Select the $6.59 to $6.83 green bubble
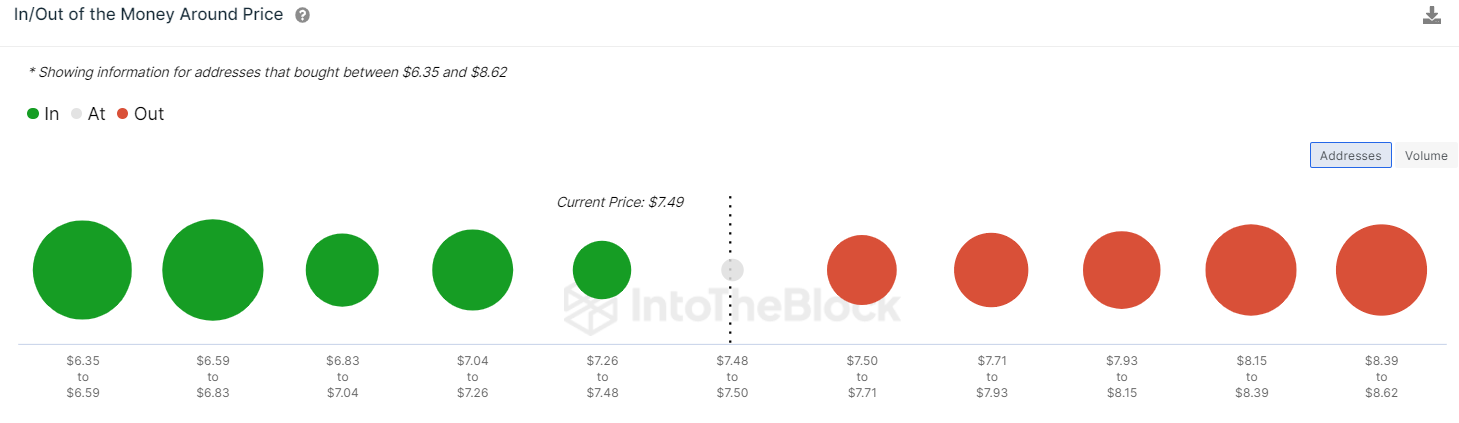 212,270
